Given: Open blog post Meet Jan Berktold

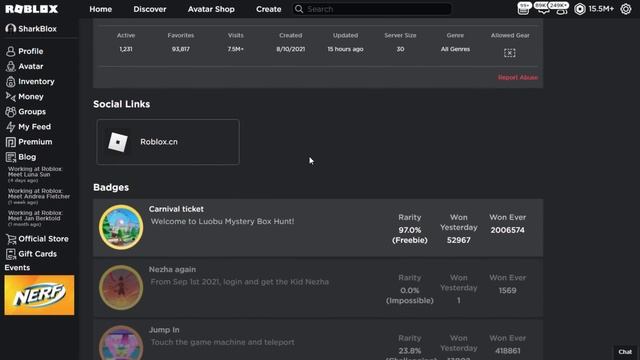Looking at the screenshot, I should [35, 218].
